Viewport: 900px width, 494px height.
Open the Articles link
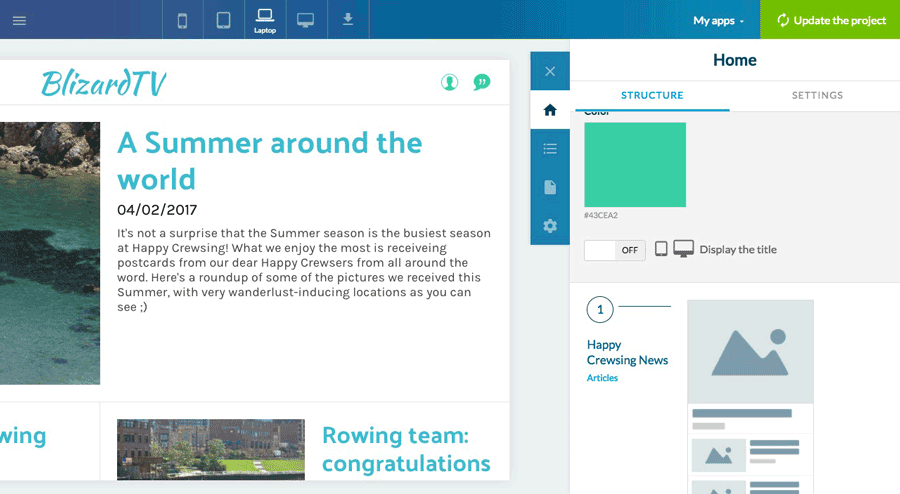click(x=602, y=378)
